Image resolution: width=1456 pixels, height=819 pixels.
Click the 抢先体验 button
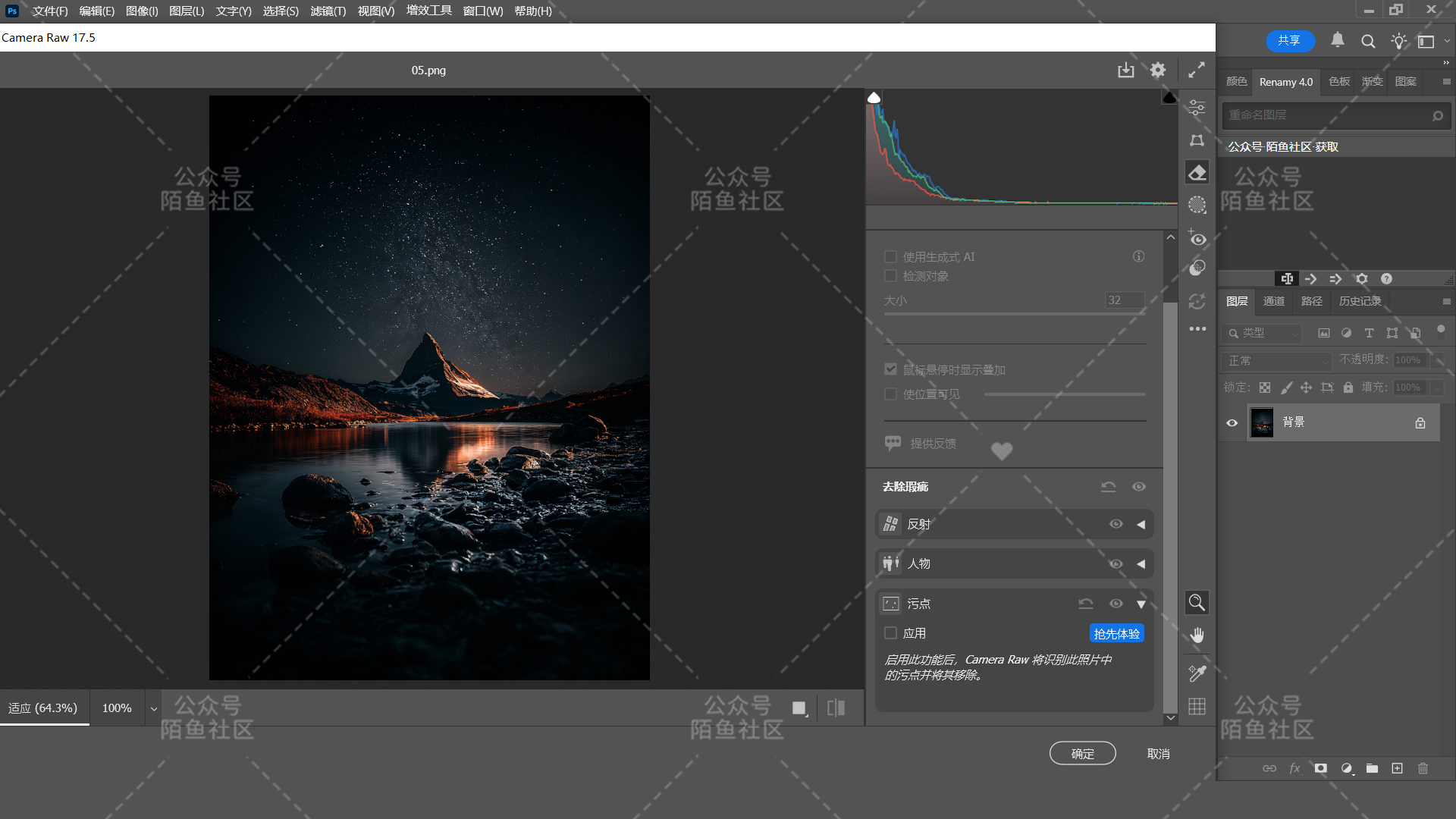[x=1116, y=634]
